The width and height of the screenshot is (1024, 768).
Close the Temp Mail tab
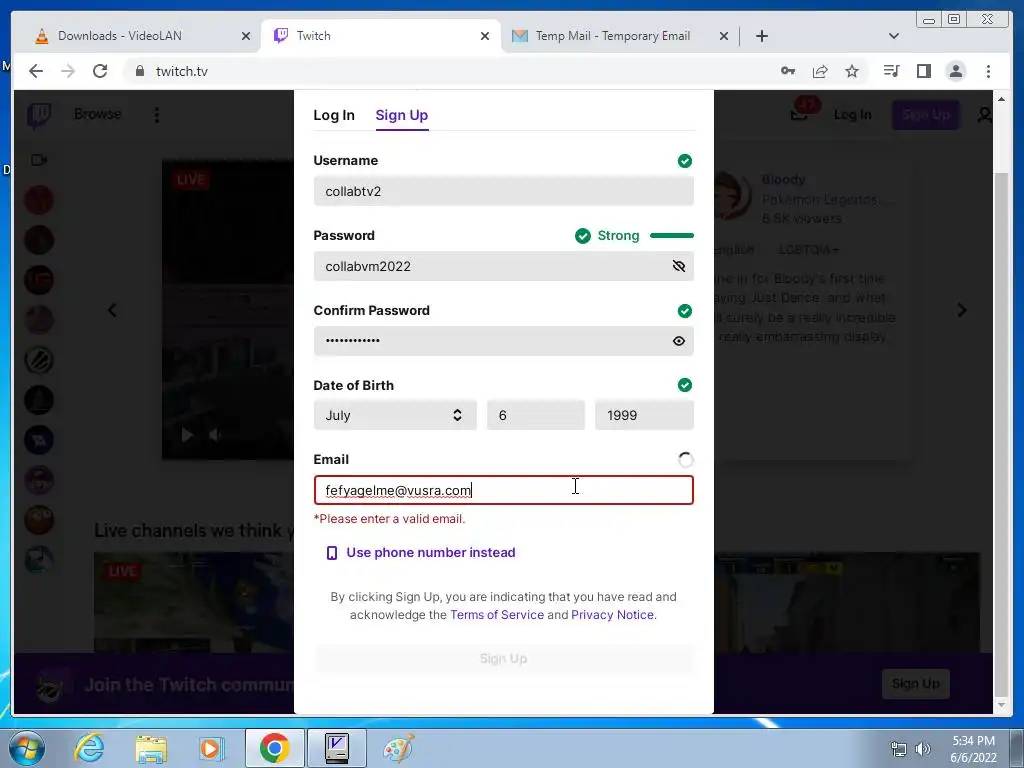(724, 36)
